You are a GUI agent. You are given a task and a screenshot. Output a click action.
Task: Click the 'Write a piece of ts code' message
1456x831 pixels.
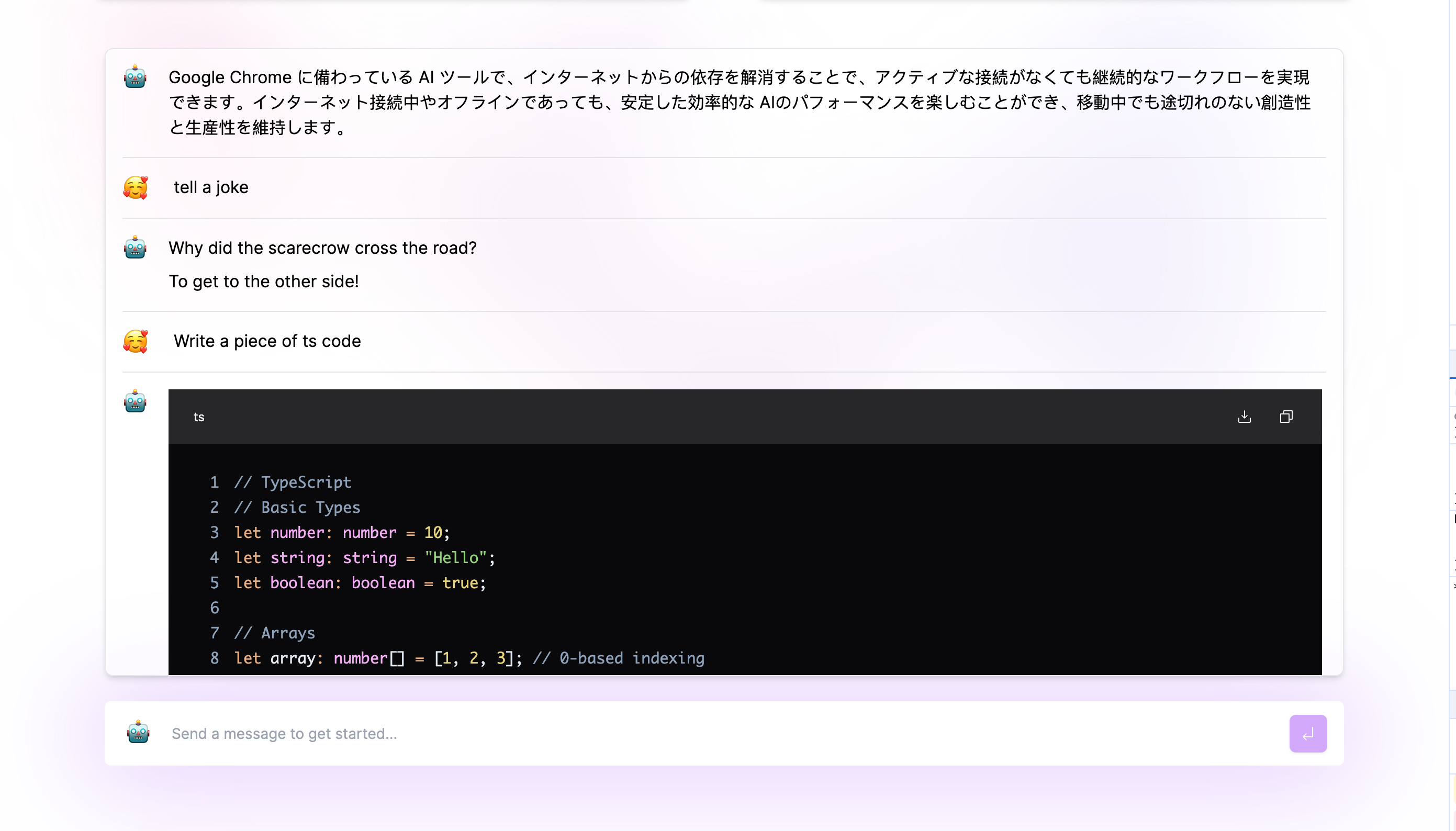pos(267,341)
